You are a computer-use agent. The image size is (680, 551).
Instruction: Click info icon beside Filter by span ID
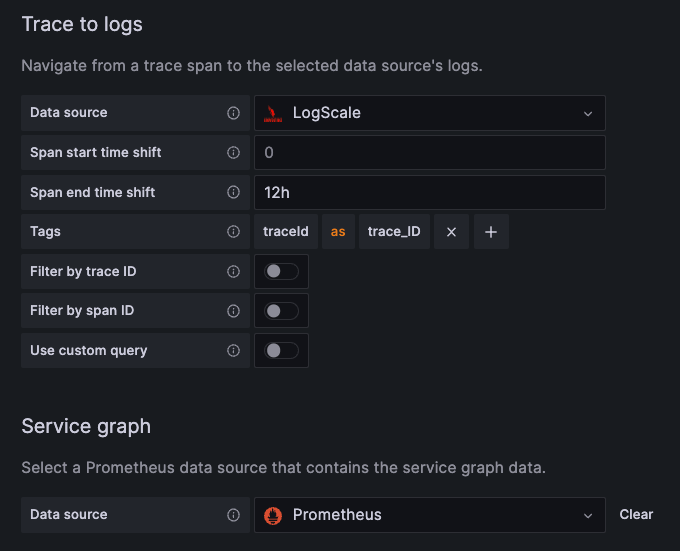coord(233,310)
